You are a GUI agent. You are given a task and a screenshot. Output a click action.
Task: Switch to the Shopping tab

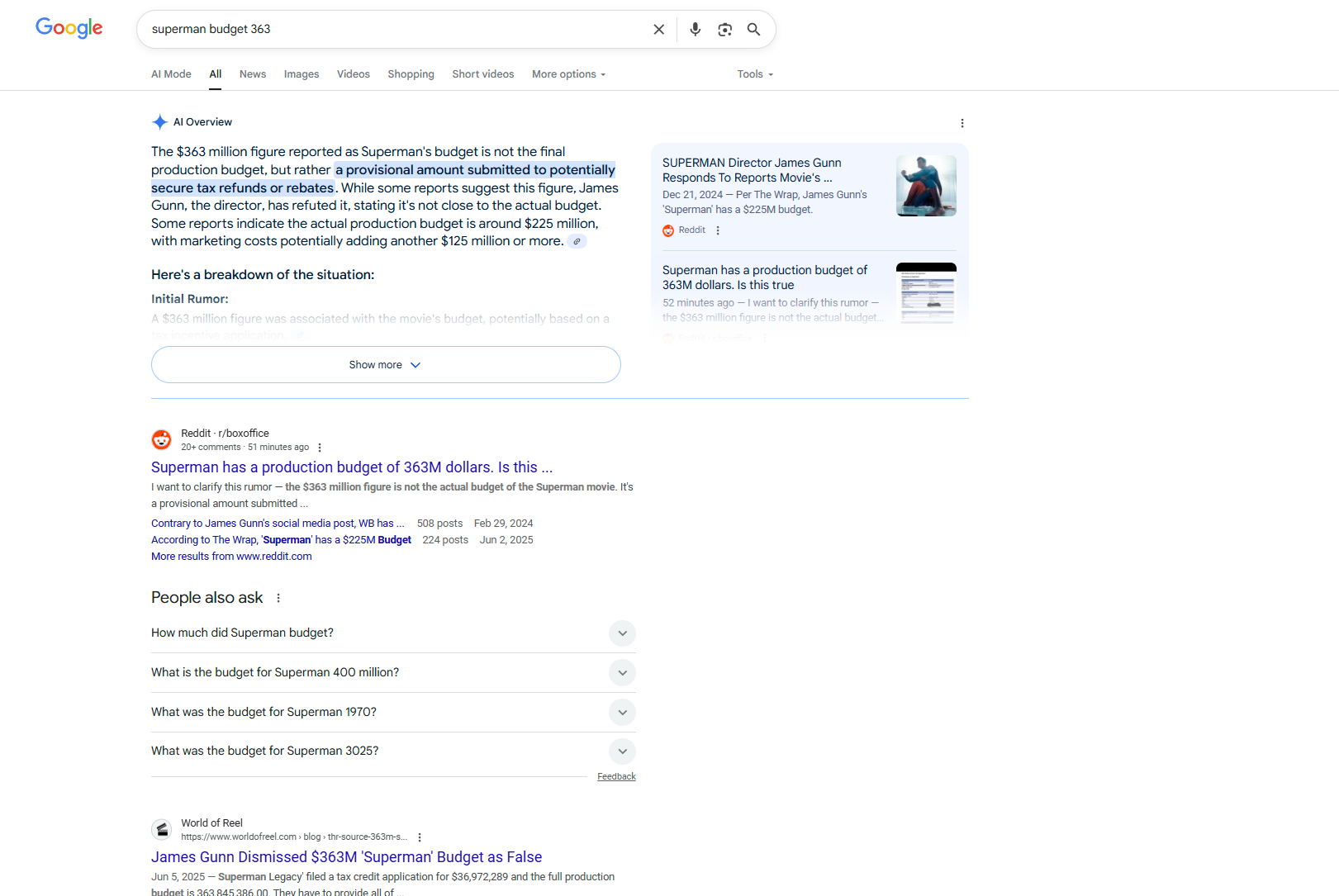pyautogui.click(x=411, y=74)
